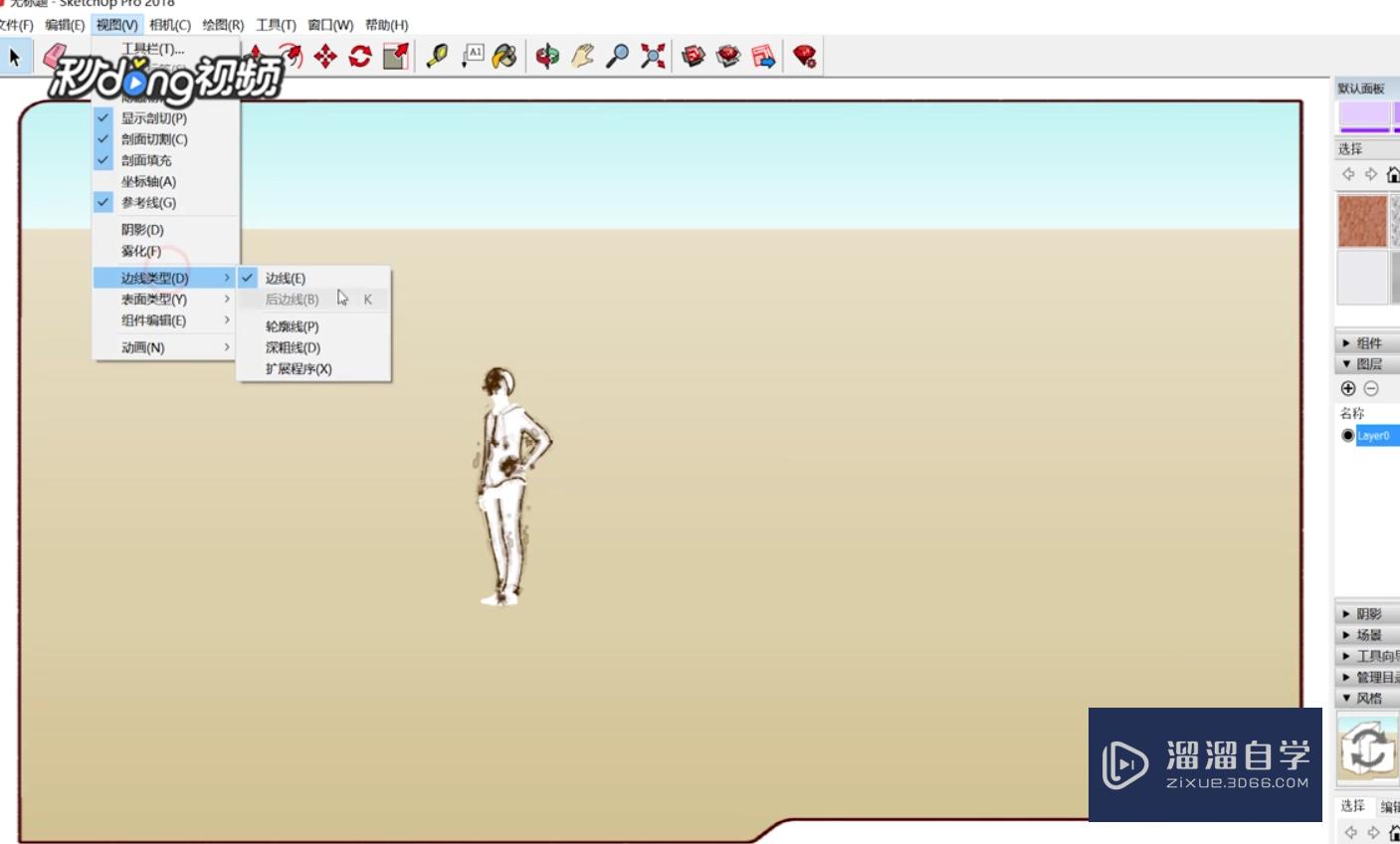Open 工具栏(T)... toolbars dialog
The width and height of the screenshot is (1400, 844).
pyautogui.click(x=153, y=49)
